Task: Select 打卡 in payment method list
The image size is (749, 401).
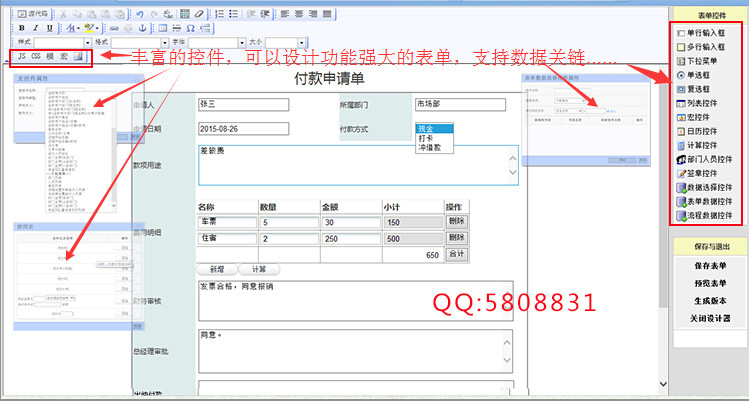Action: (434, 138)
